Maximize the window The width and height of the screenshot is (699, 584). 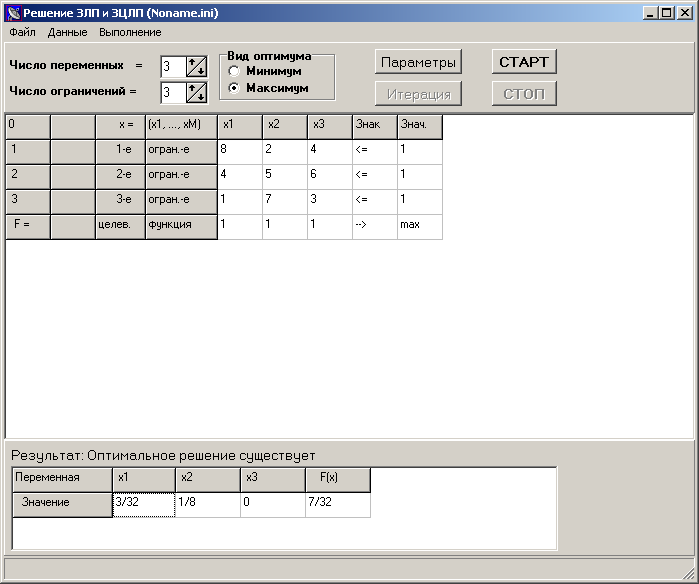pos(667,13)
